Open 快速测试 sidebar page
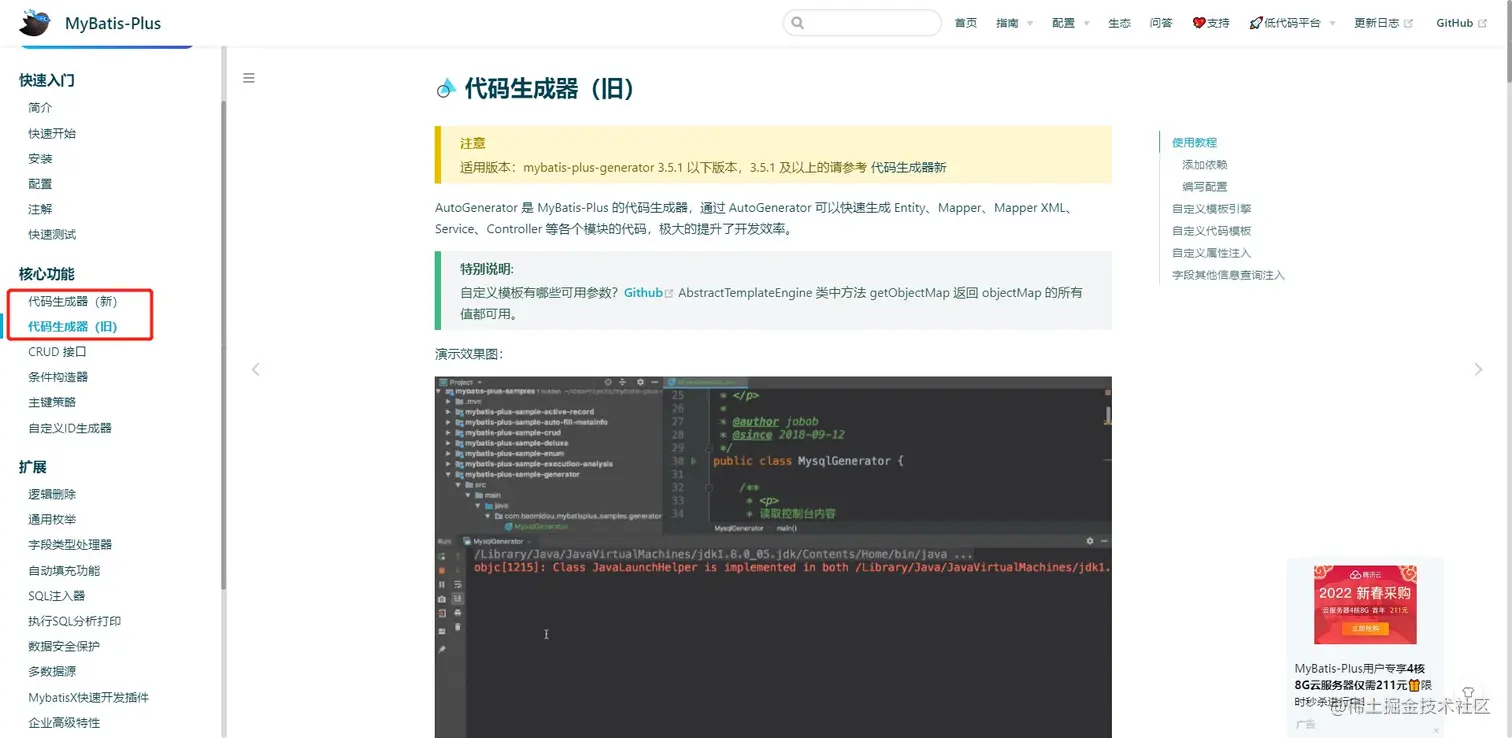This screenshot has height=738, width=1512. [52, 235]
